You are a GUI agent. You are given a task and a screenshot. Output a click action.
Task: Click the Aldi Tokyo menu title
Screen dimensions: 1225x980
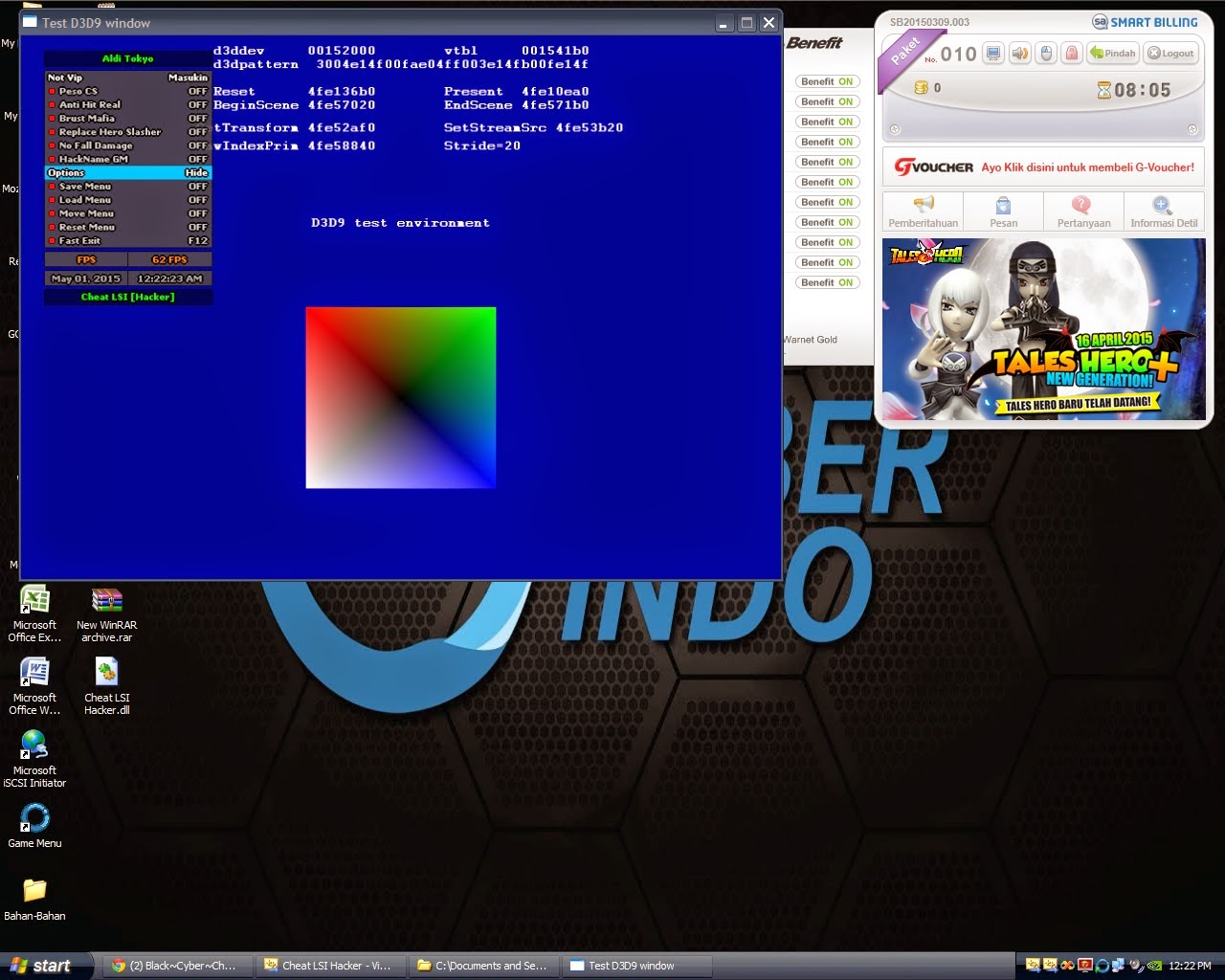(128, 58)
